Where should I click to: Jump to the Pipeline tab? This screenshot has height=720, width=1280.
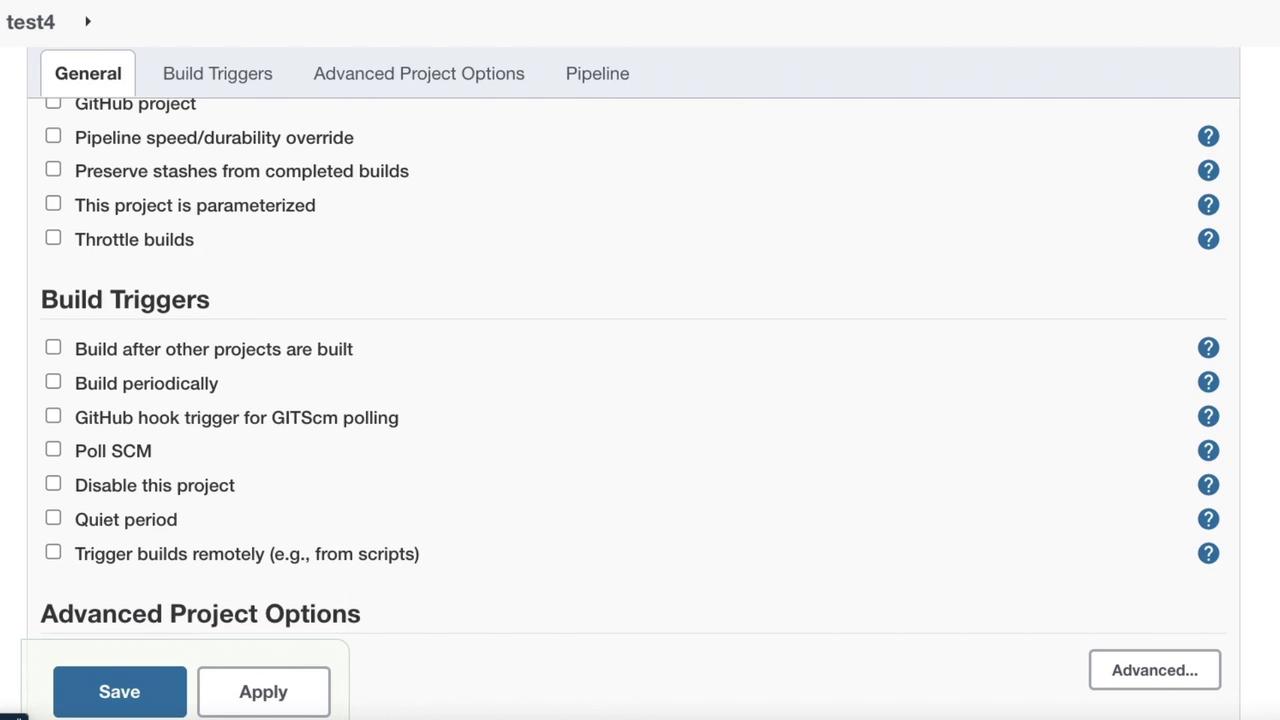[x=597, y=73]
